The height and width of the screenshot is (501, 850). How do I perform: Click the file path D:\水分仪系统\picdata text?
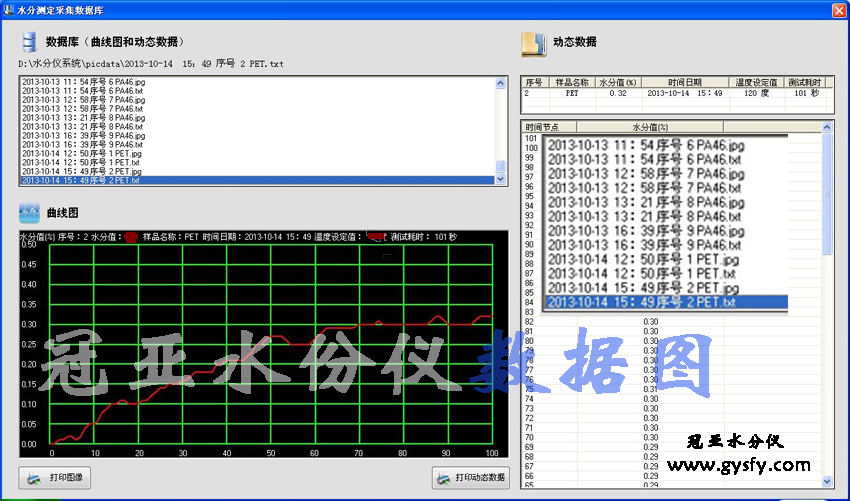tap(151, 63)
